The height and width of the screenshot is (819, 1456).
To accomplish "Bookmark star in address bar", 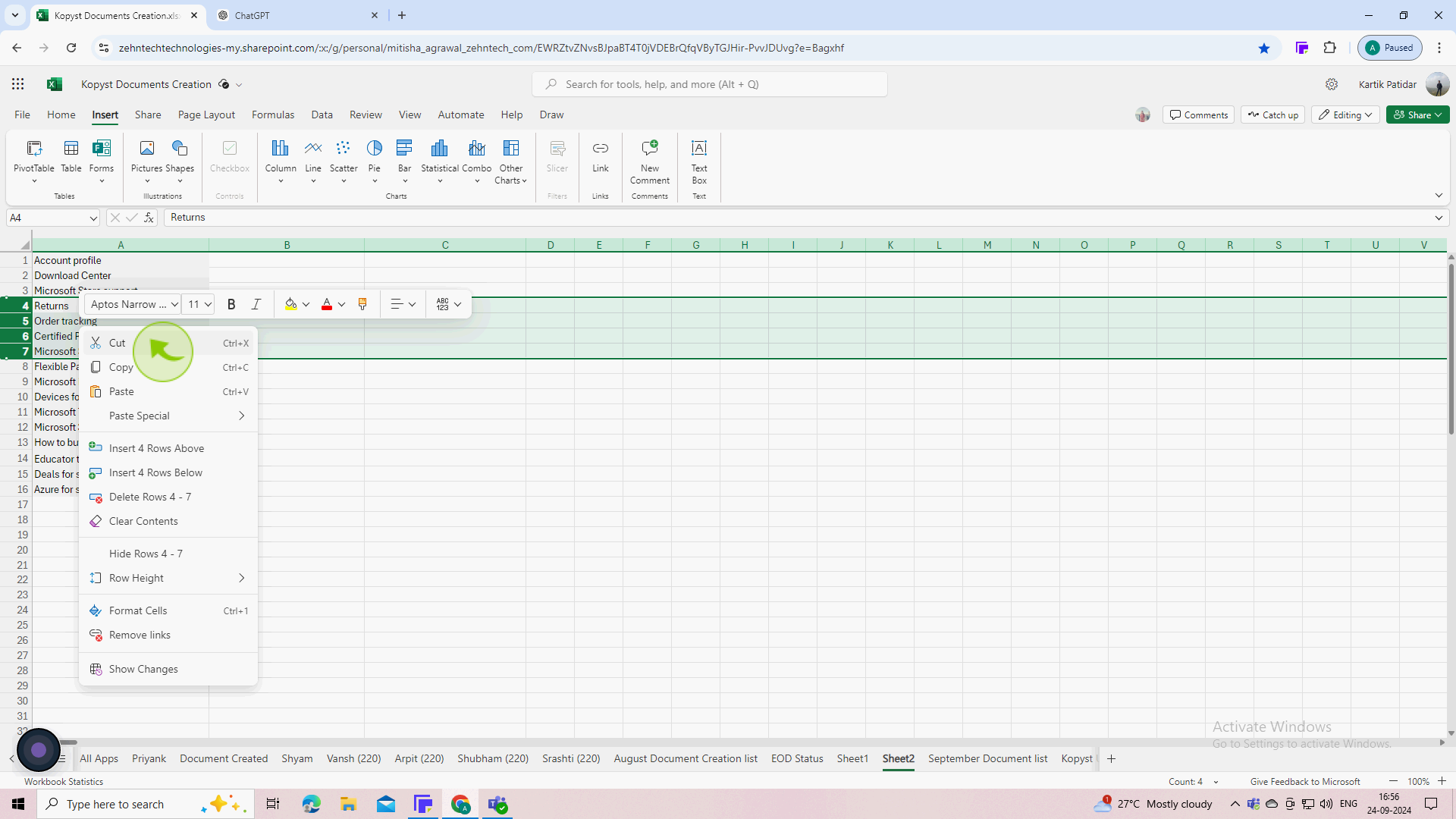I will (1264, 48).
